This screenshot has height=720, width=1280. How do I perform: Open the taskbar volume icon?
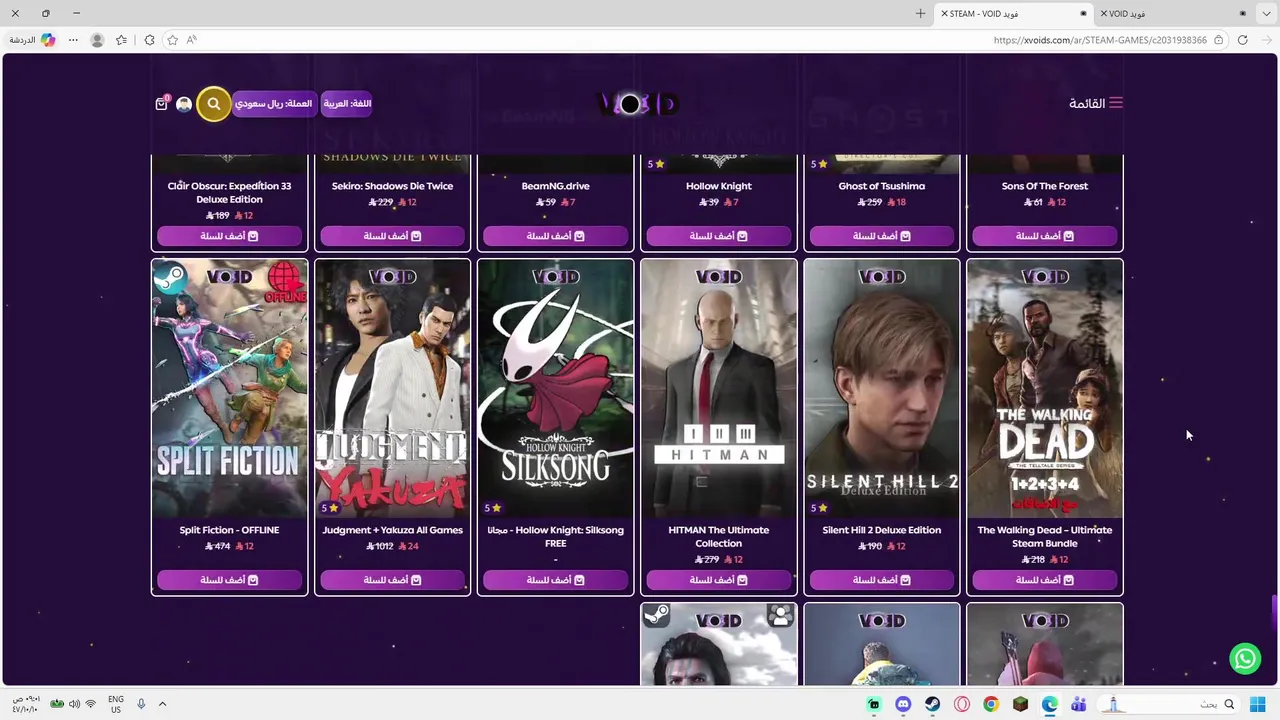point(74,704)
